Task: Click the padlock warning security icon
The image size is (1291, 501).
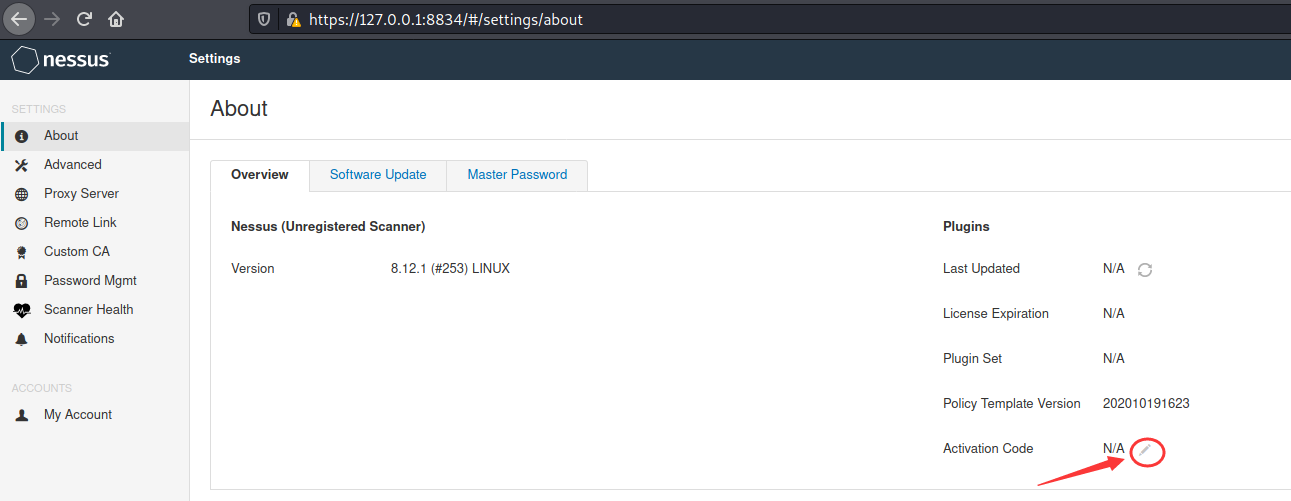Action: (x=293, y=19)
